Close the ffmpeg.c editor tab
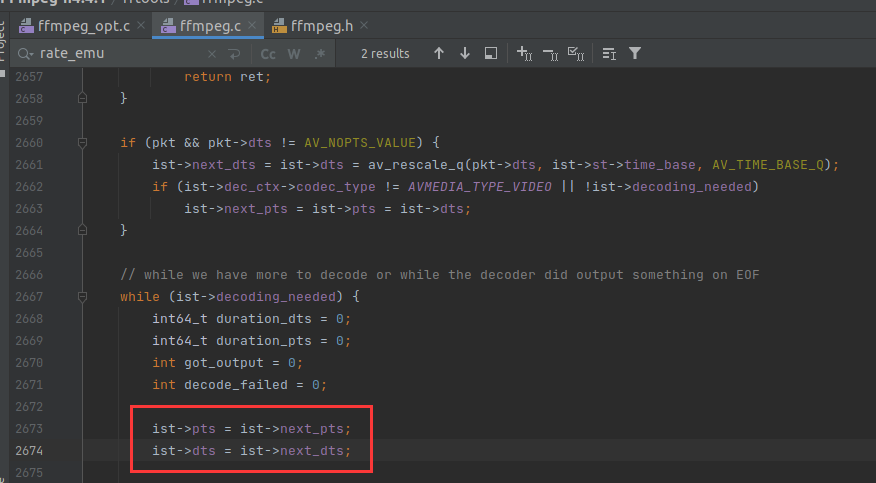 tap(254, 25)
